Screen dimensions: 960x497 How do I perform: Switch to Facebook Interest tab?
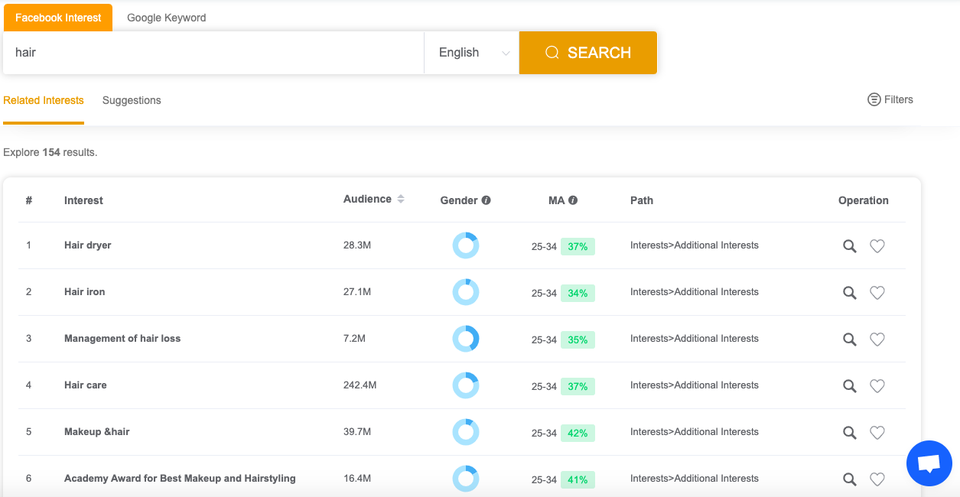click(x=58, y=18)
